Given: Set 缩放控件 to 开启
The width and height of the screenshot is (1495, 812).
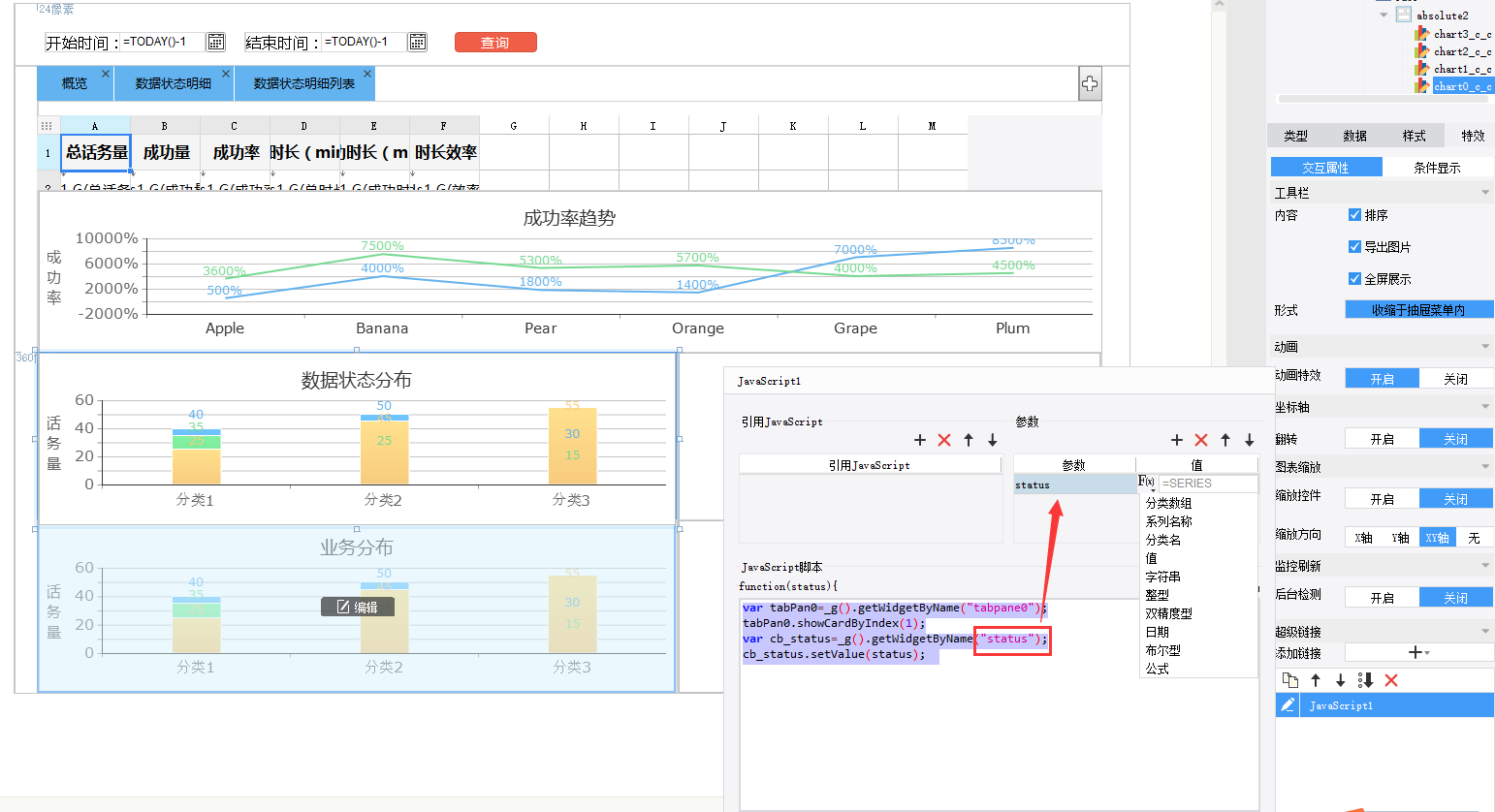Looking at the screenshot, I should pyautogui.click(x=1382, y=499).
